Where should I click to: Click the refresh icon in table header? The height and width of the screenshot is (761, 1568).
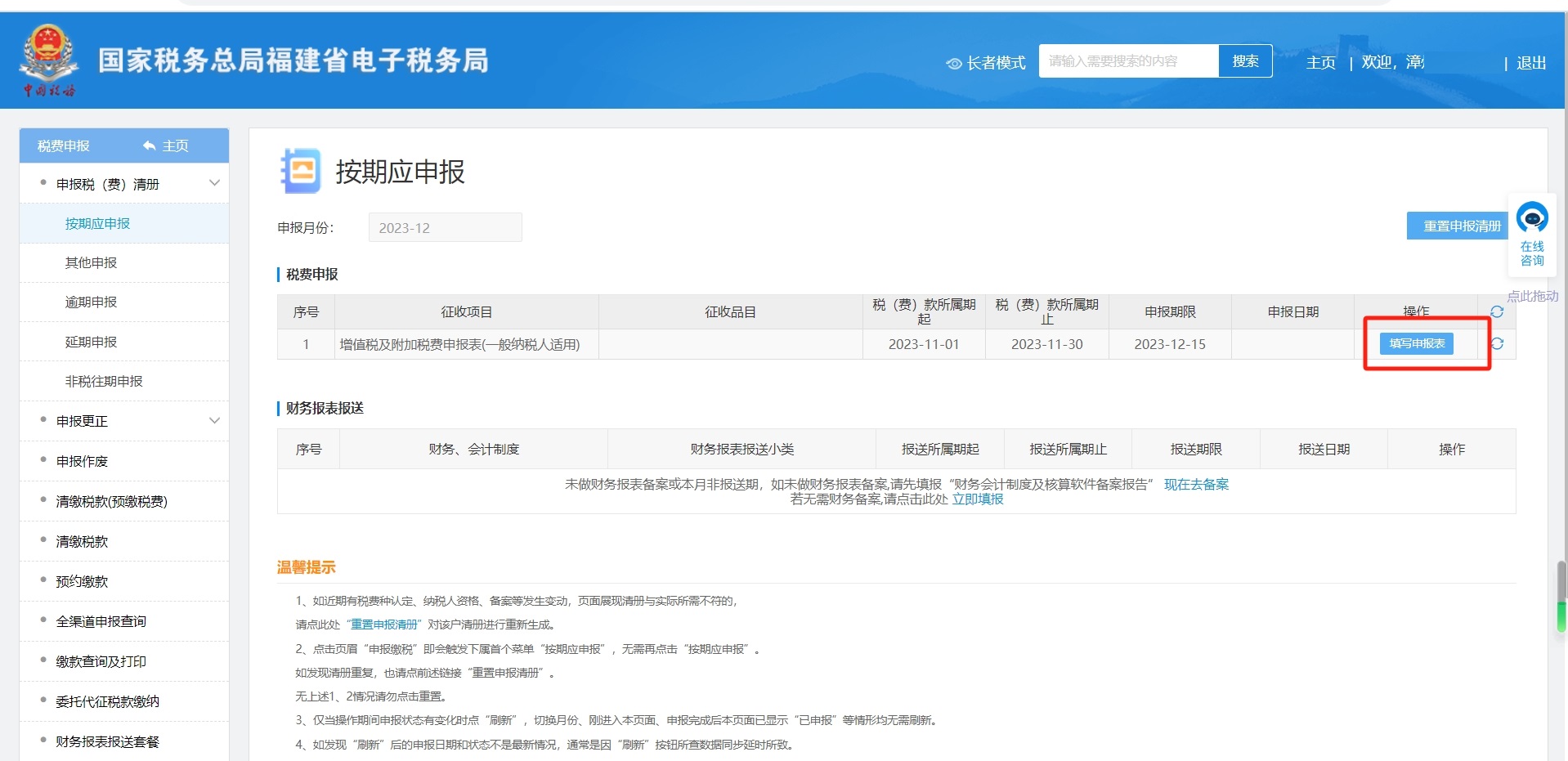pyautogui.click(x=1496, y=311)
